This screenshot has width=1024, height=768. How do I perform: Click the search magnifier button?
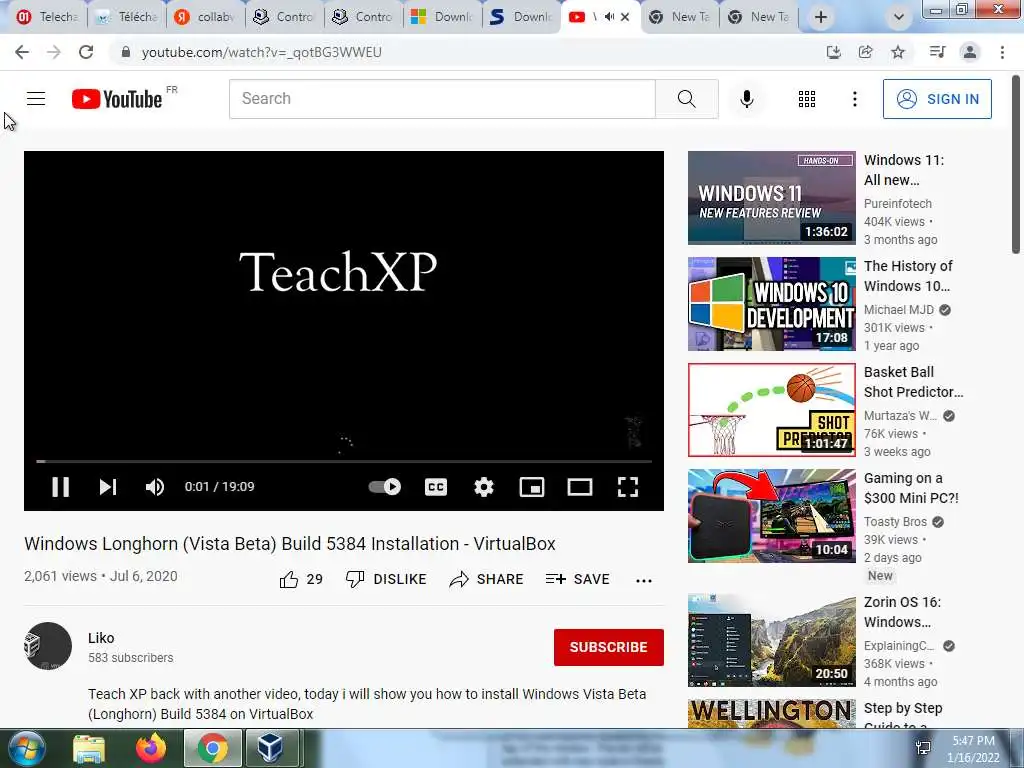point(686,99)
